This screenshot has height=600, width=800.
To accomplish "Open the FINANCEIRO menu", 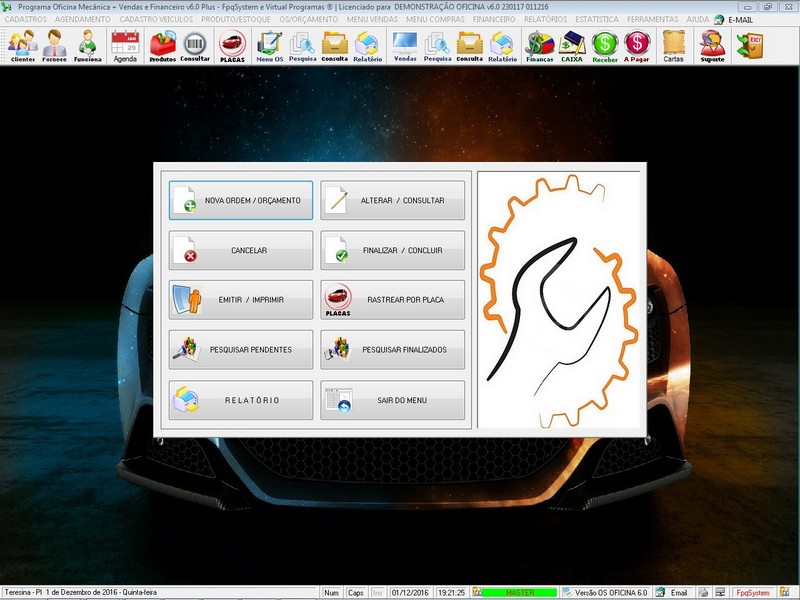I will coord(494,19).
